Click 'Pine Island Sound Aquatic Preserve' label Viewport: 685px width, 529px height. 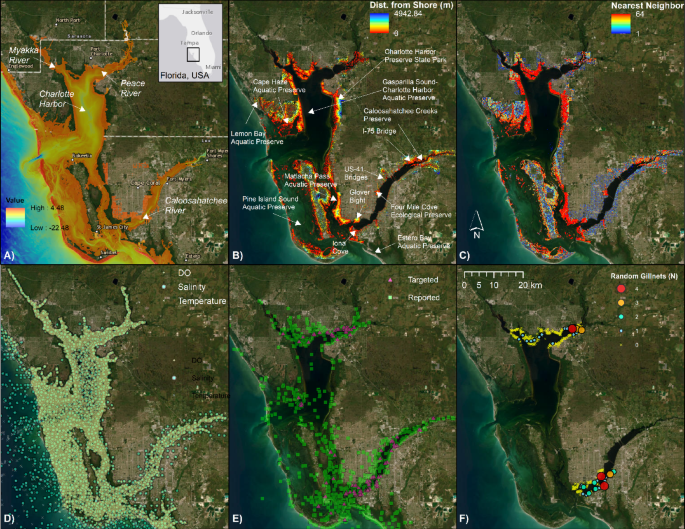click(x=270, y=203)
